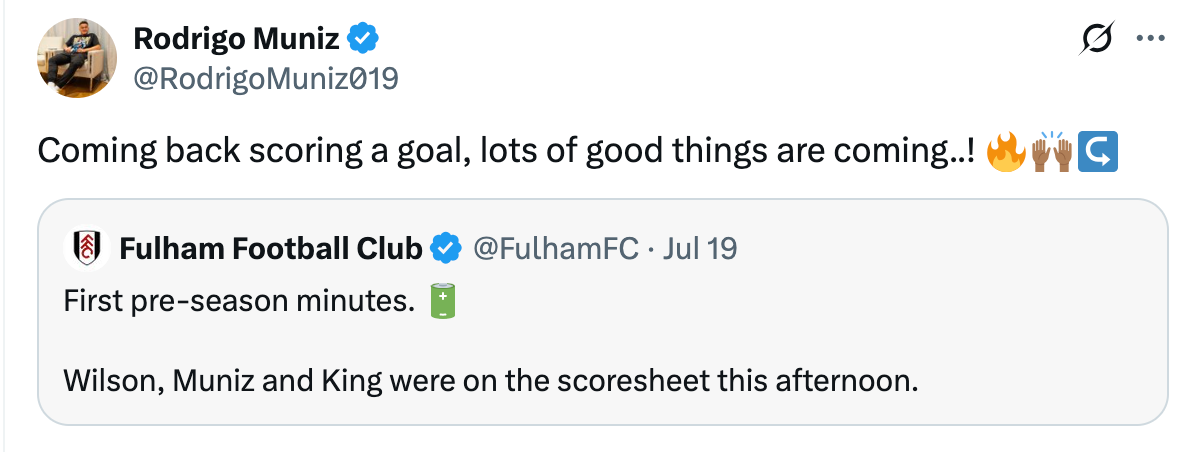Click verified badge beside Rodrigo Muniz
Viewport: 1192px width, 452px height.
[x=362, y=39]
